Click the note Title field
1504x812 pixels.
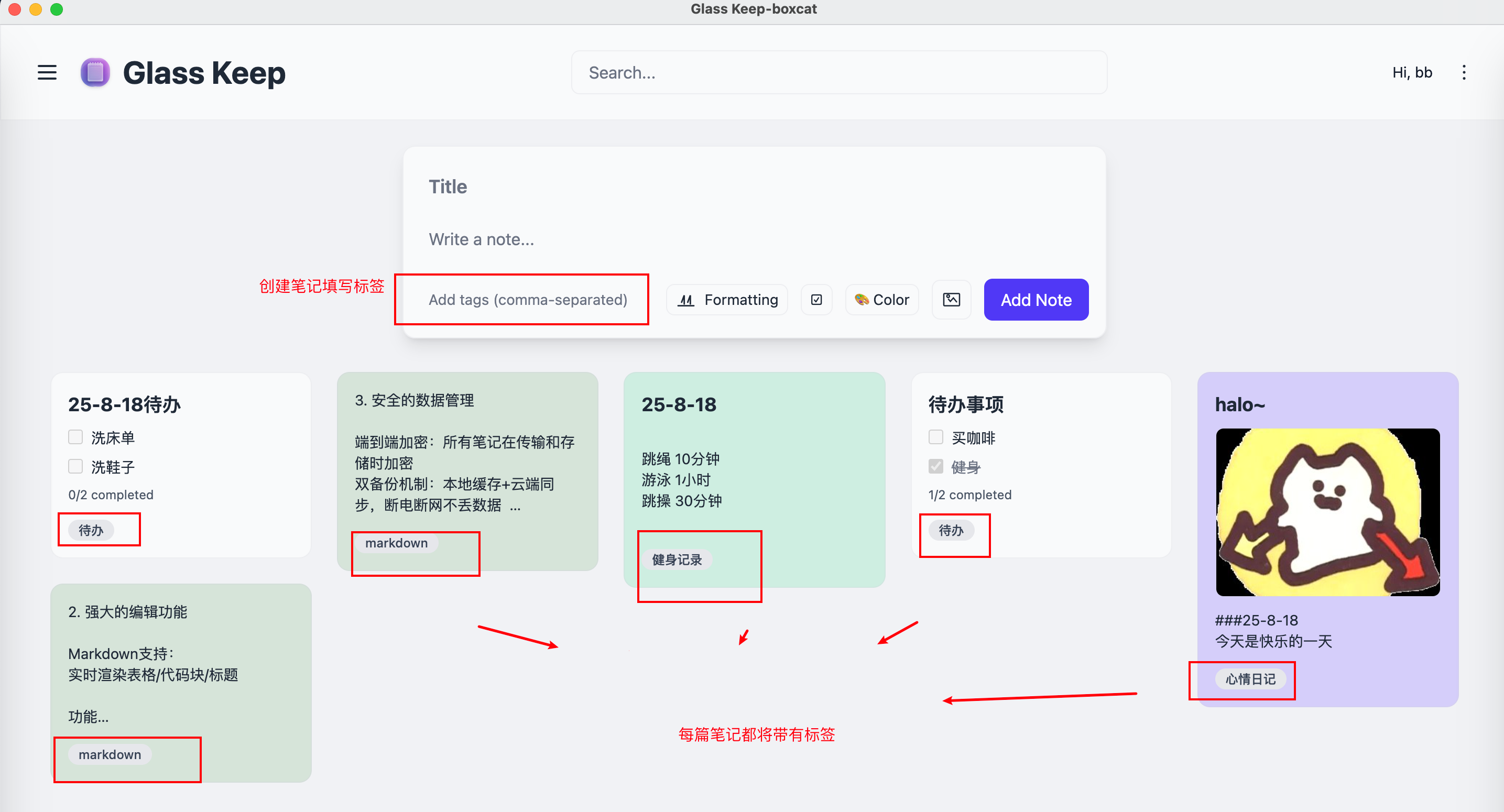pos(754,187)
